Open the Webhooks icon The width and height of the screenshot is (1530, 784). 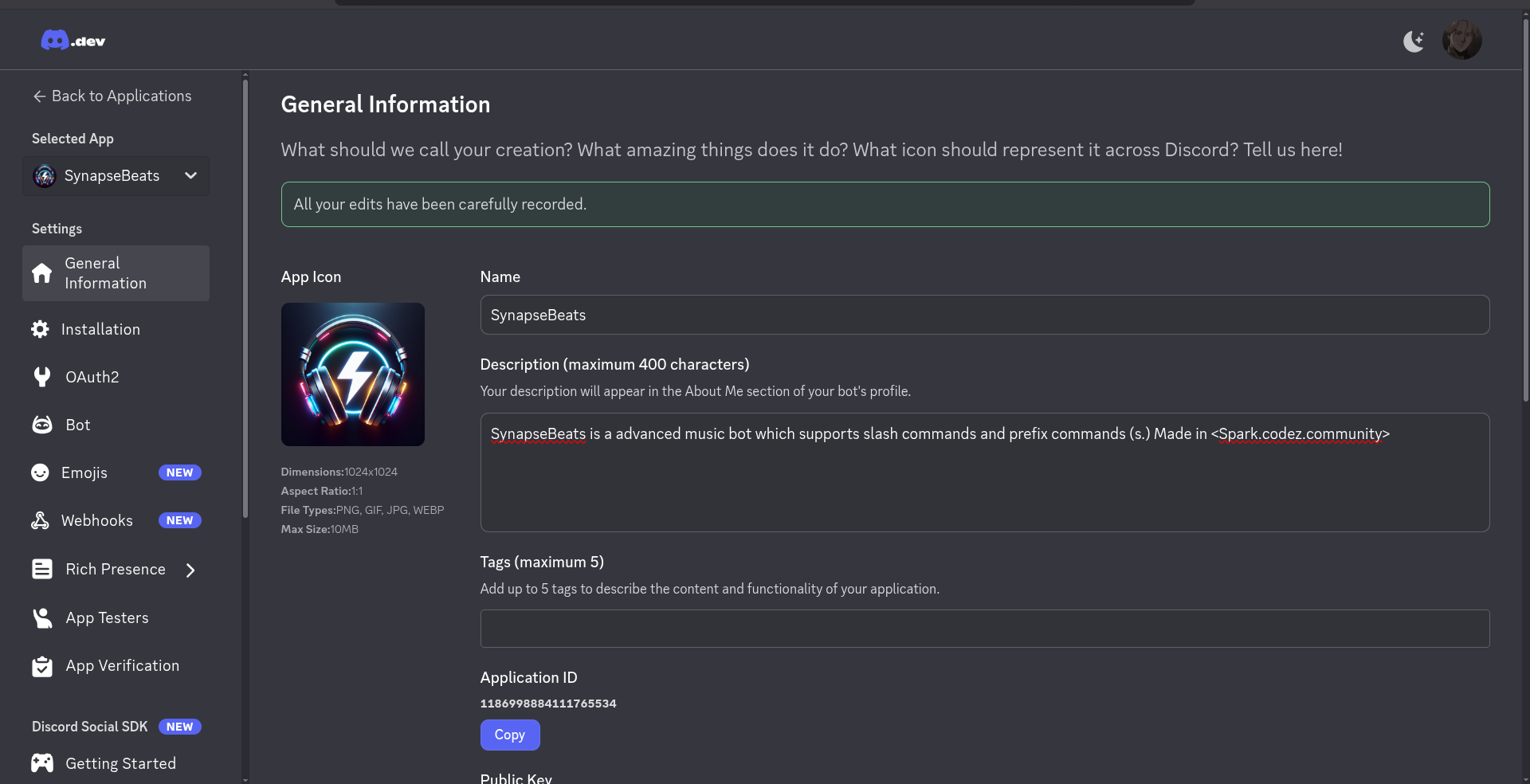(40, 520)
